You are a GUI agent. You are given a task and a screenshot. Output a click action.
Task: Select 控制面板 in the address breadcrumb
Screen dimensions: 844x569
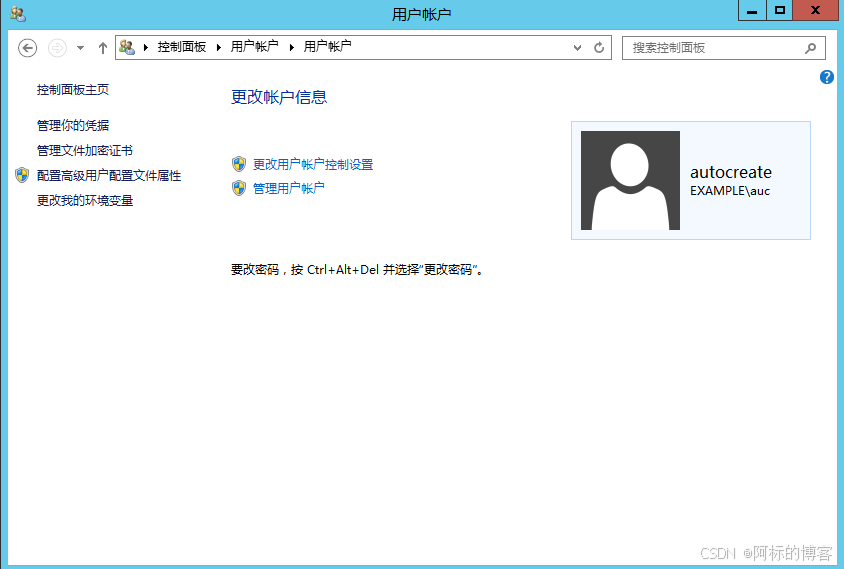click(182, 47)
